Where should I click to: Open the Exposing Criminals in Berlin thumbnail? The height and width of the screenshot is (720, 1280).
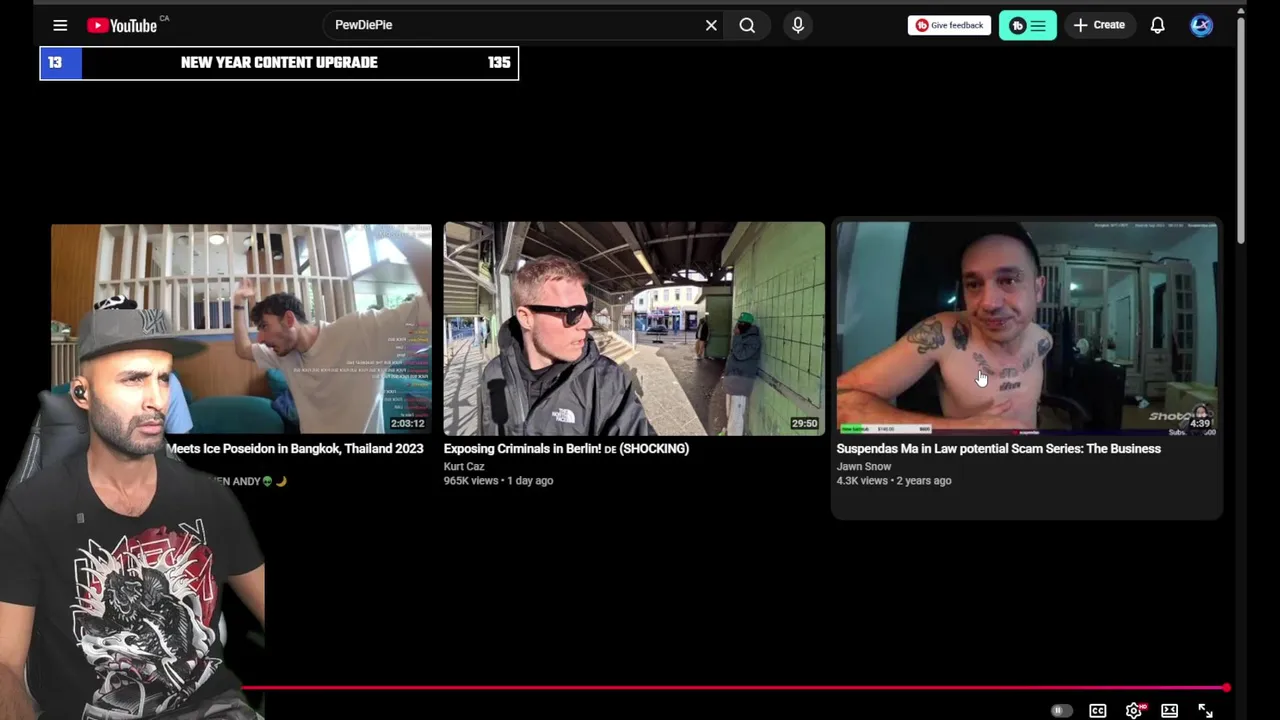click(x=634, y=328)
